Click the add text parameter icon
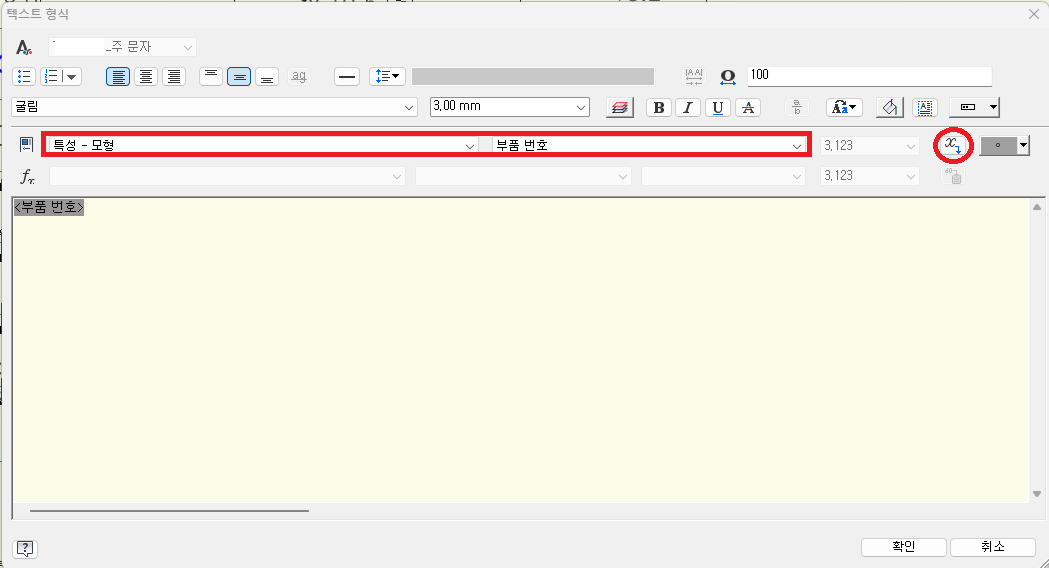Image resolution: width=1049 pixels, height=568 pixels. click(953, 146)
